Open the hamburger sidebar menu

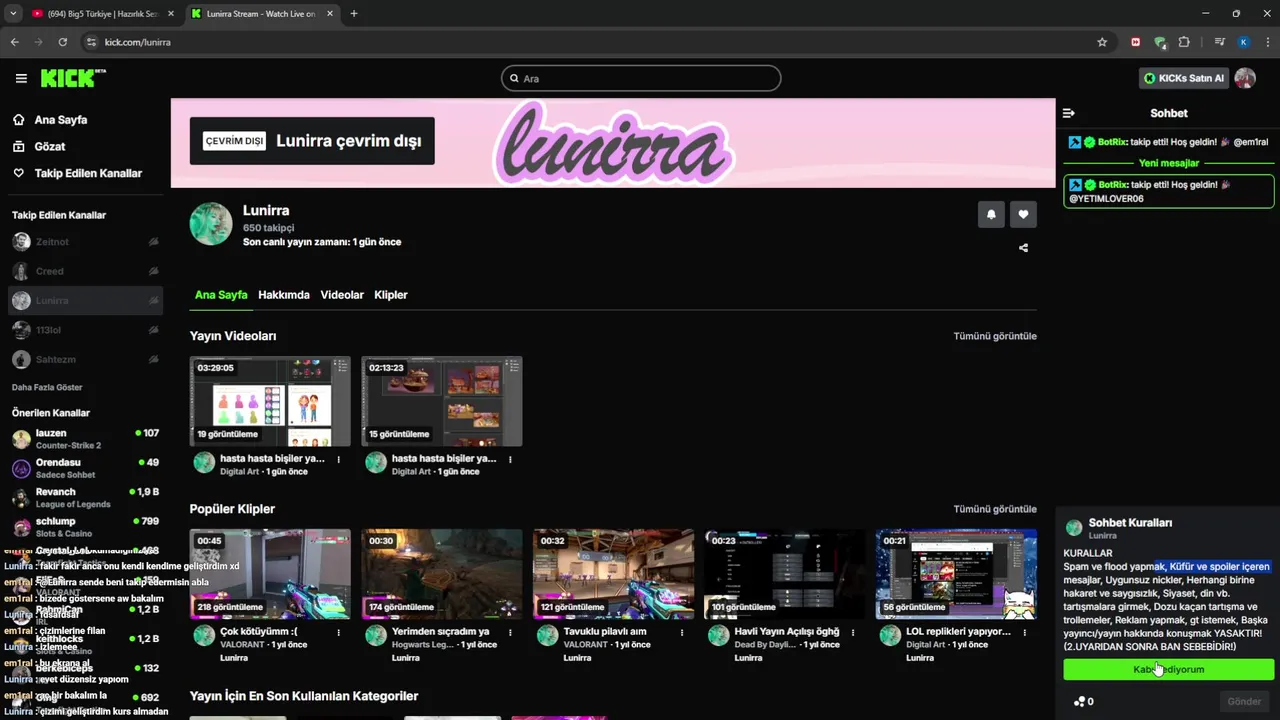click(x=21, y=78)
